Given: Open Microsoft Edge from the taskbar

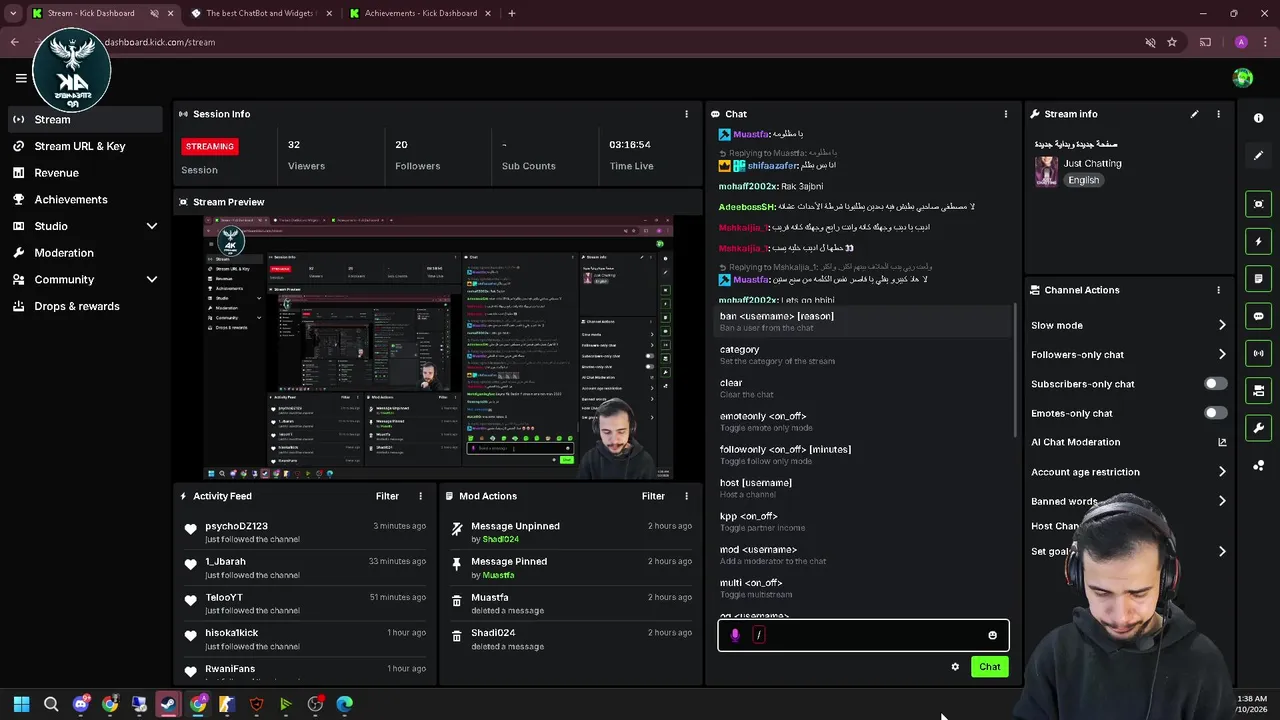Looking at the screenshot, I should 345,704.
